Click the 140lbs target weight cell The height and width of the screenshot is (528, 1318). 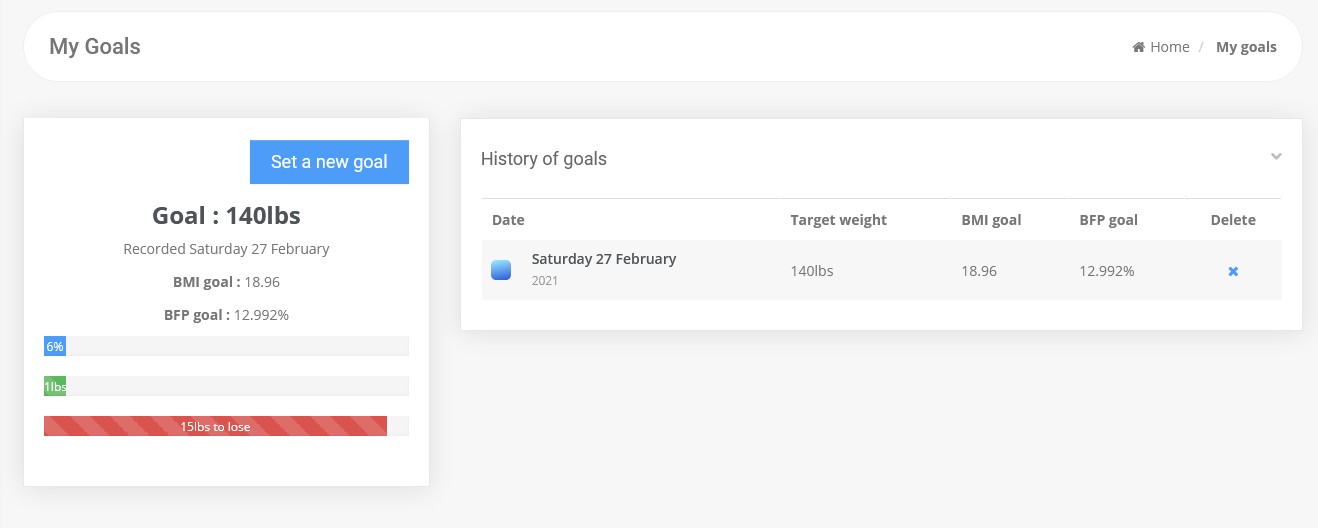click(812, 271)
